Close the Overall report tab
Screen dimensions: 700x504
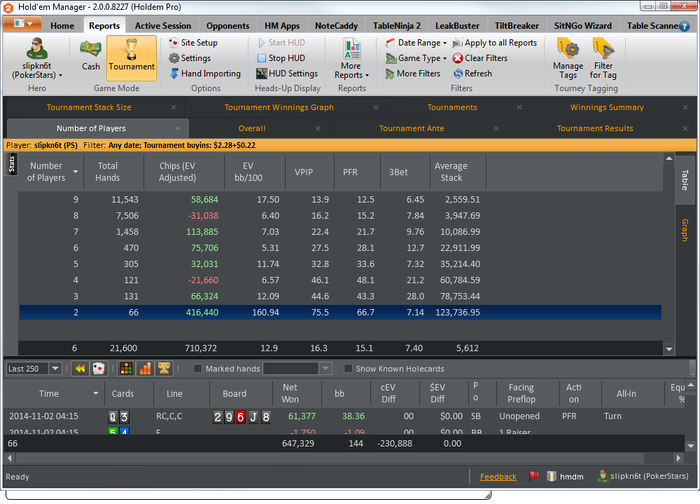point(317,128)
